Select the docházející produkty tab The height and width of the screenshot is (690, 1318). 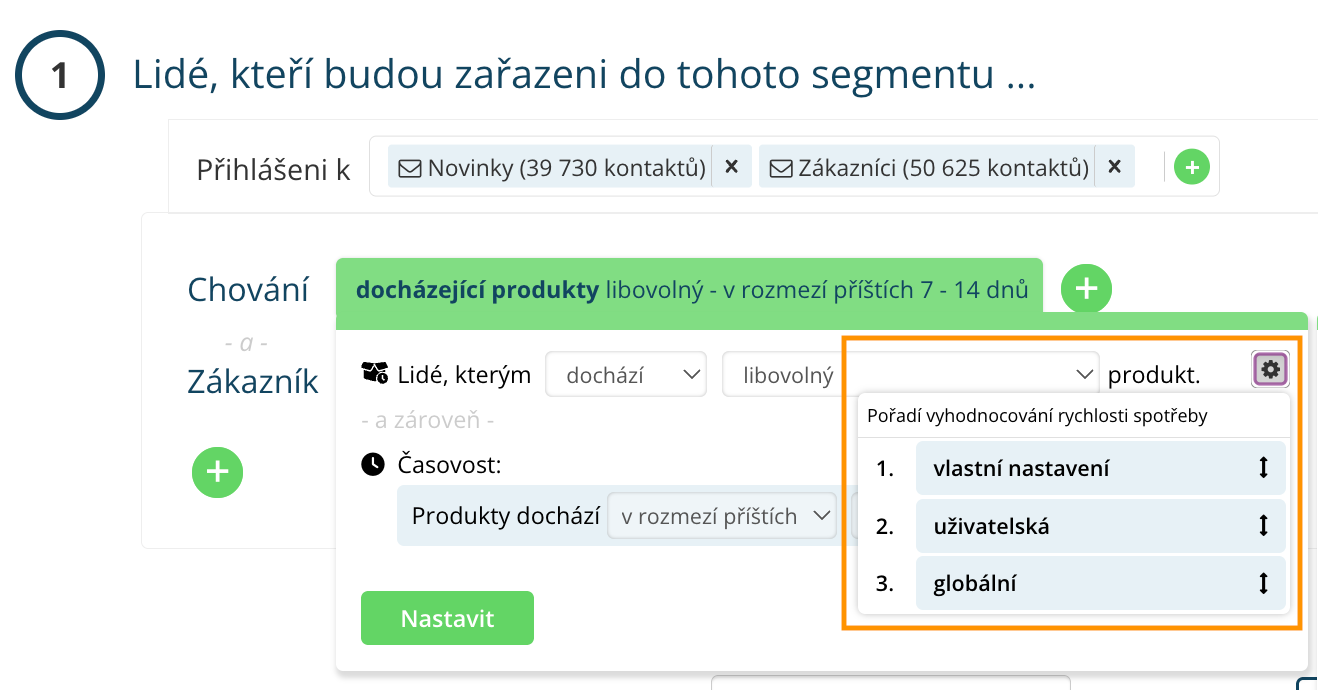(x=690, y=290)
